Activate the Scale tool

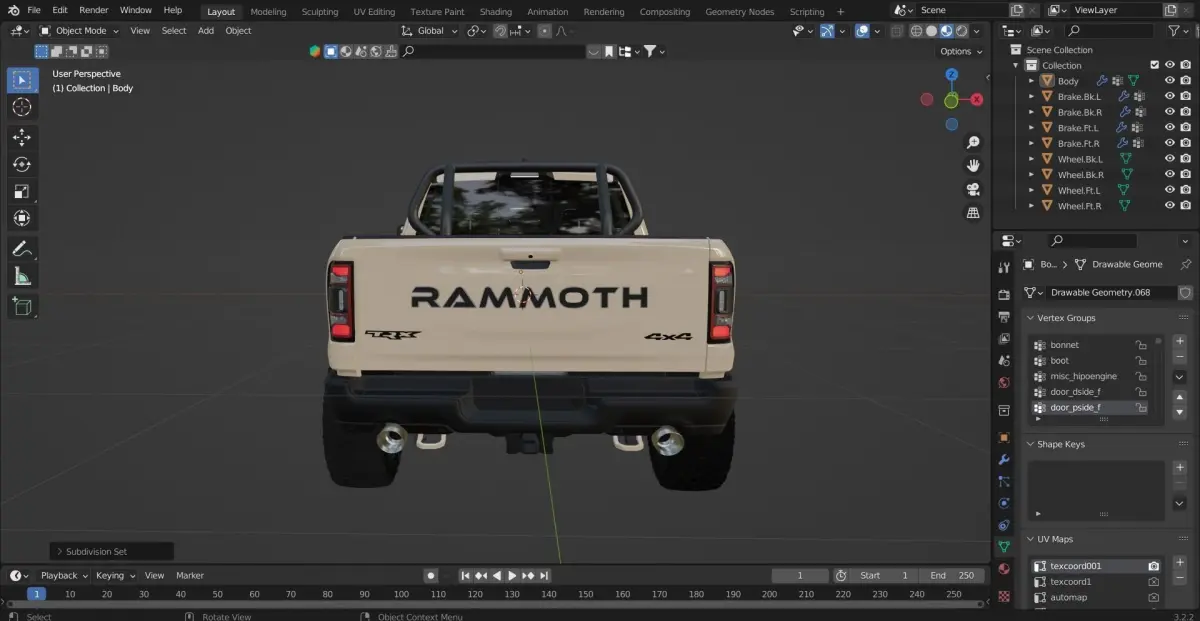tap(22, 192)
